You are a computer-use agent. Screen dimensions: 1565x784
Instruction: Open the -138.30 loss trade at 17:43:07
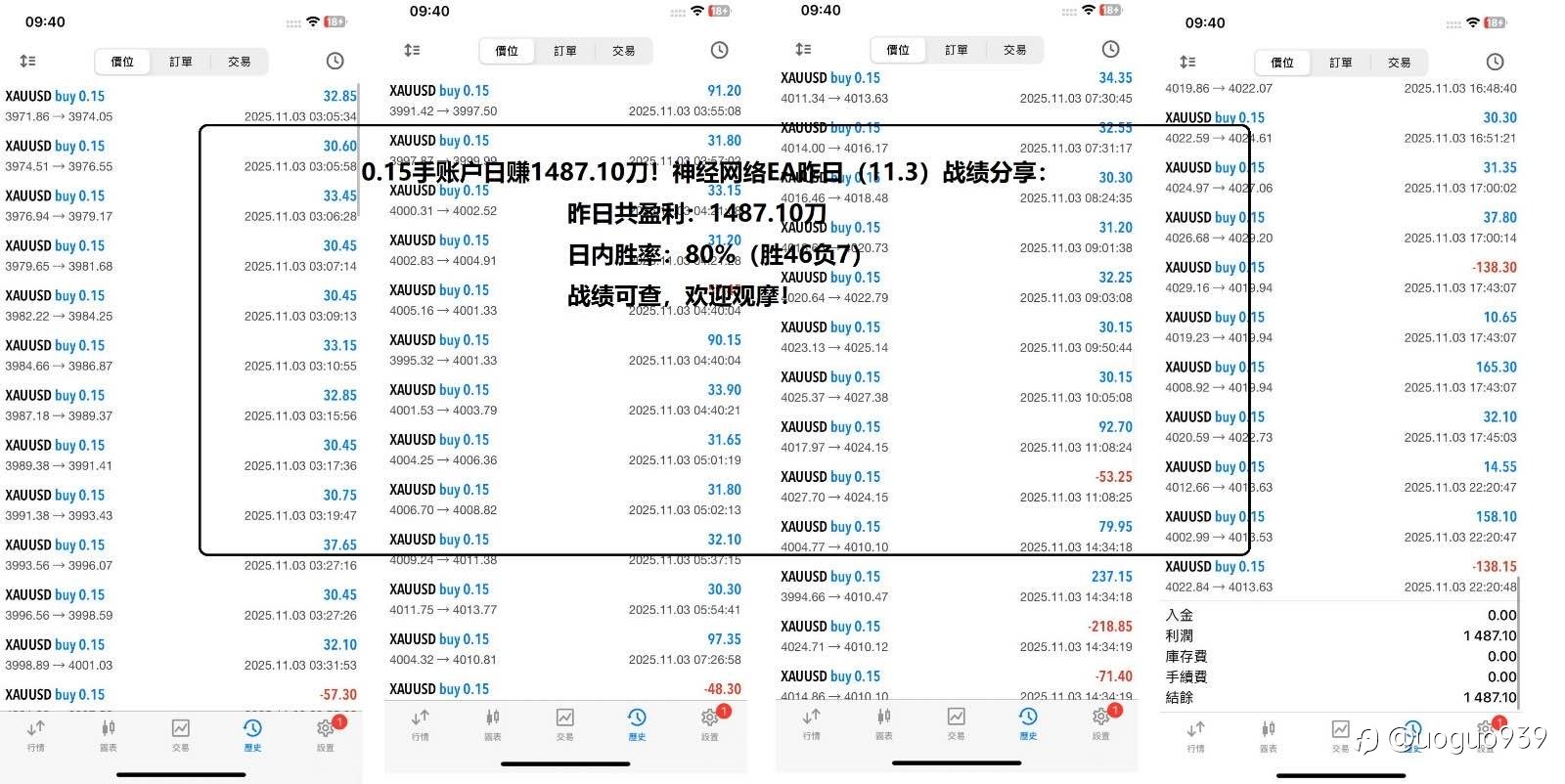(x=1341, y=277)
